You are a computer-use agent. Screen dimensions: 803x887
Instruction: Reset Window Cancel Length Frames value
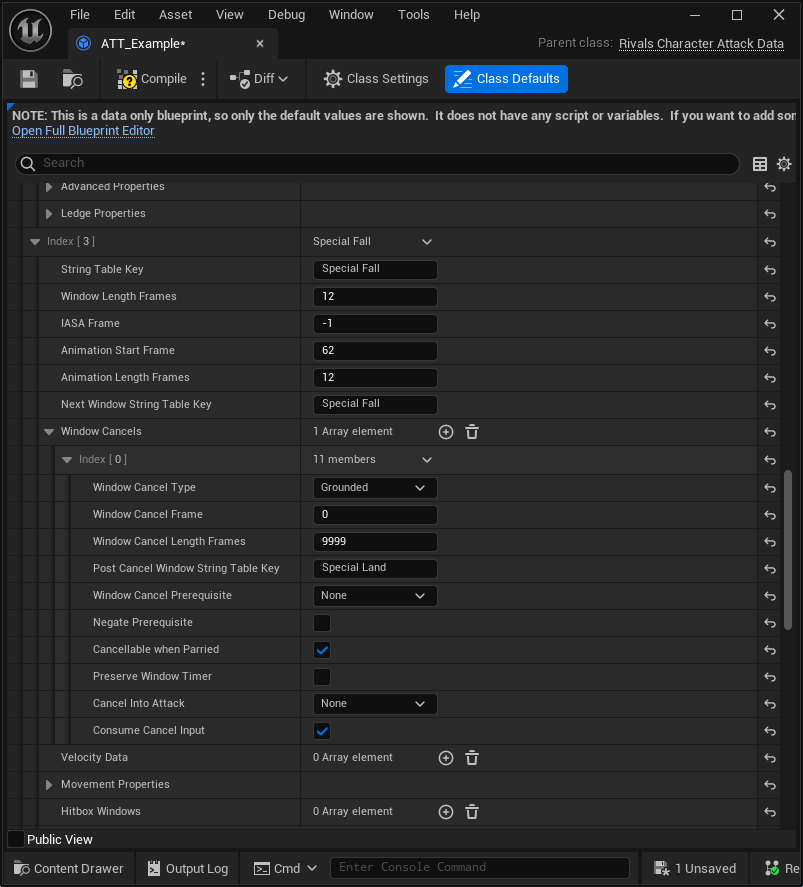(770, 542)
